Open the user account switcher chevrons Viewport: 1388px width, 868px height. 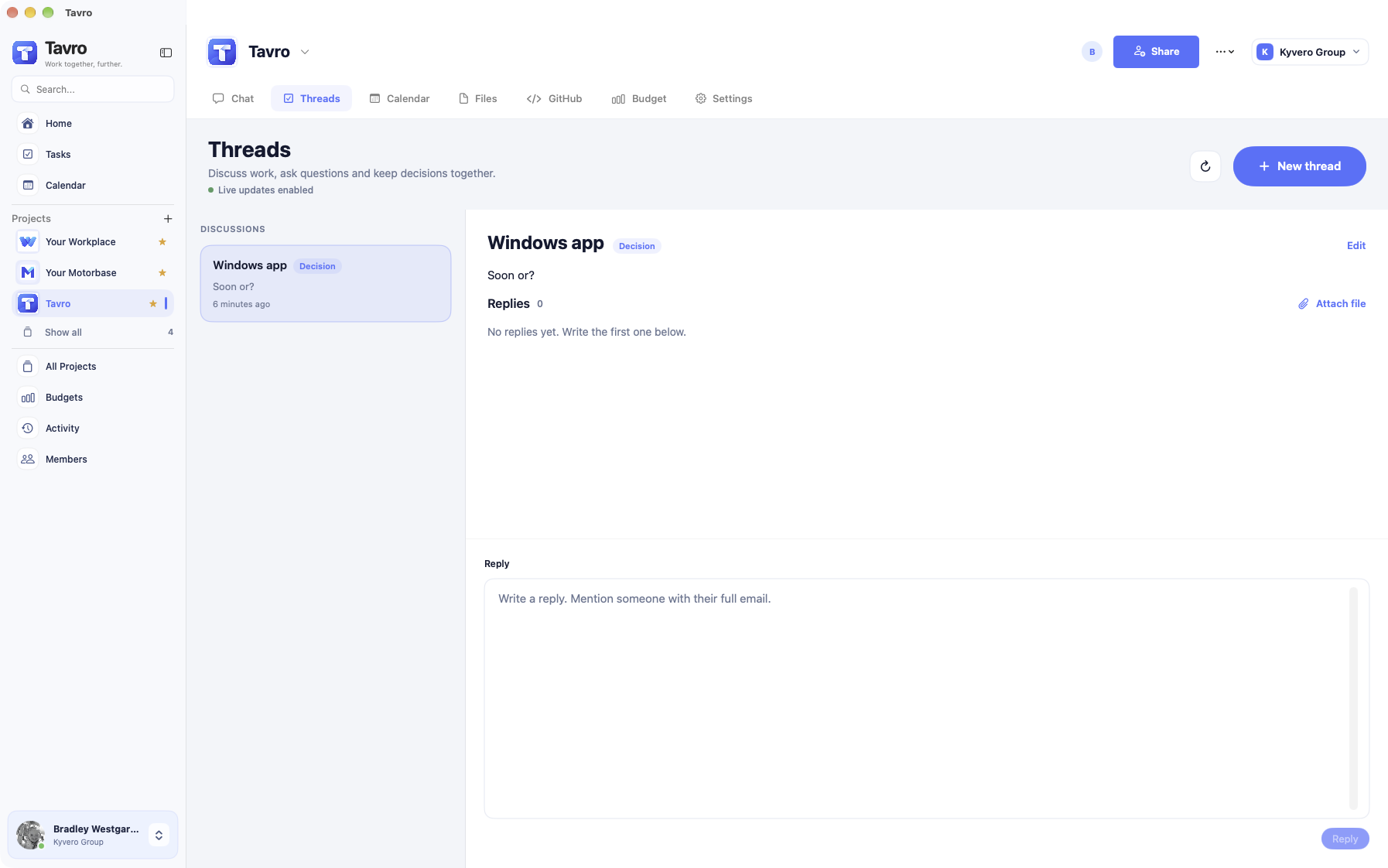click(x=159, y=836)
